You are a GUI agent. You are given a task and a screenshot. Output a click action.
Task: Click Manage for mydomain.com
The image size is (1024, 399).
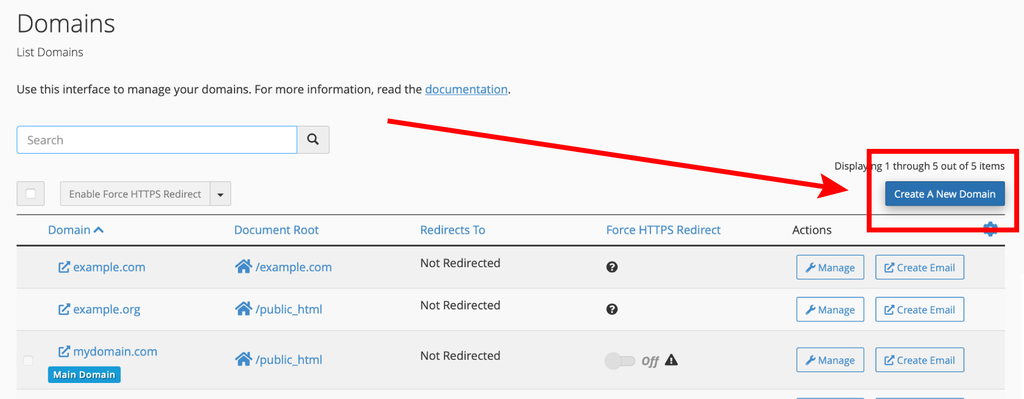click(x=830, y=360)
